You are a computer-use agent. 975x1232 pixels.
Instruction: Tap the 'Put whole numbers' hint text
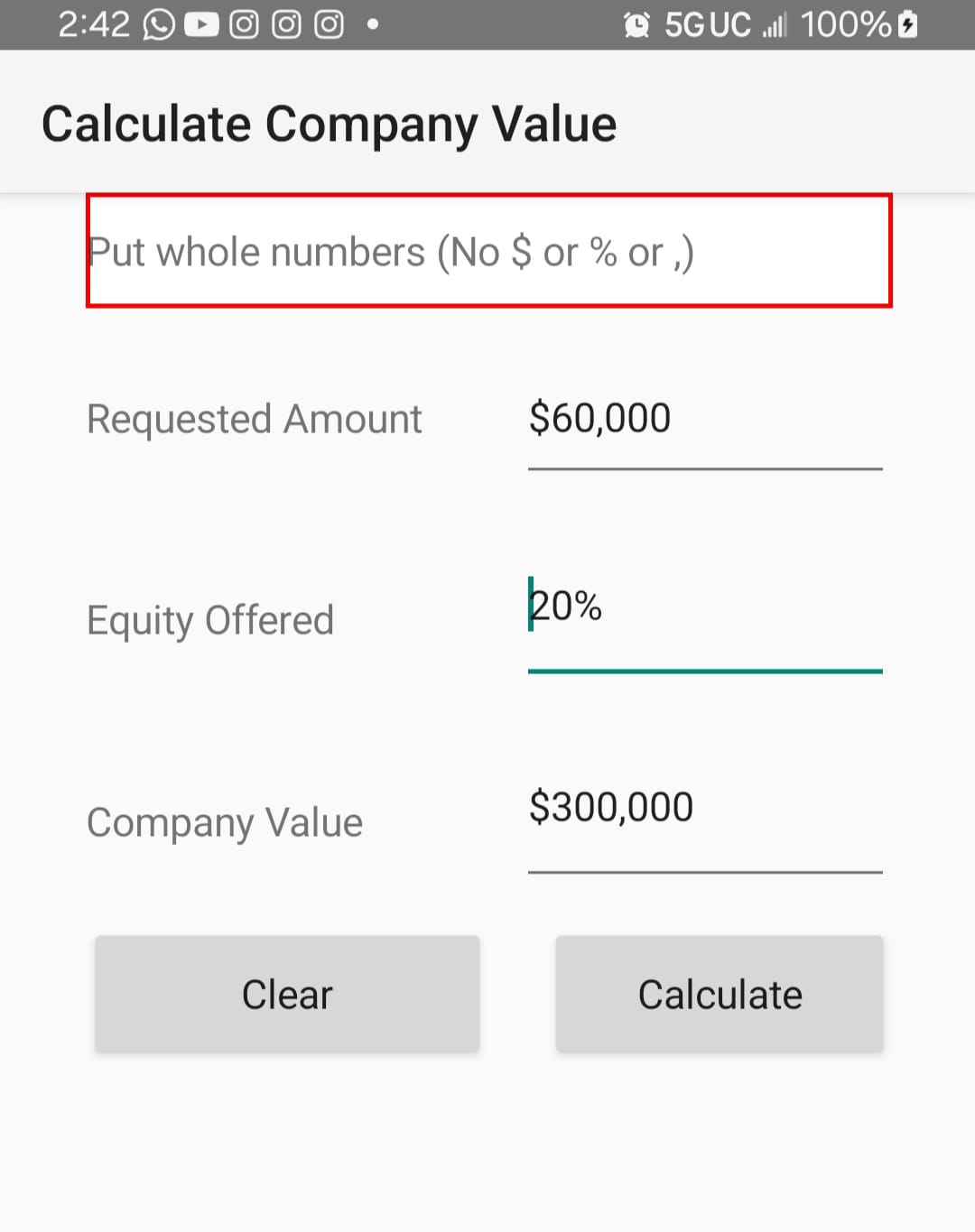tap(391, 252)
